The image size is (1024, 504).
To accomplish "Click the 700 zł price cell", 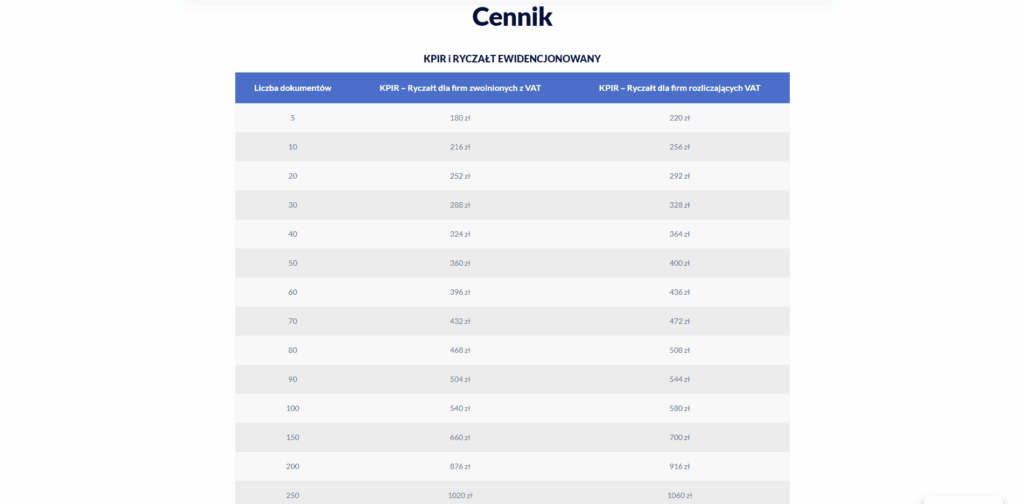I will click(x=679, y=437).
